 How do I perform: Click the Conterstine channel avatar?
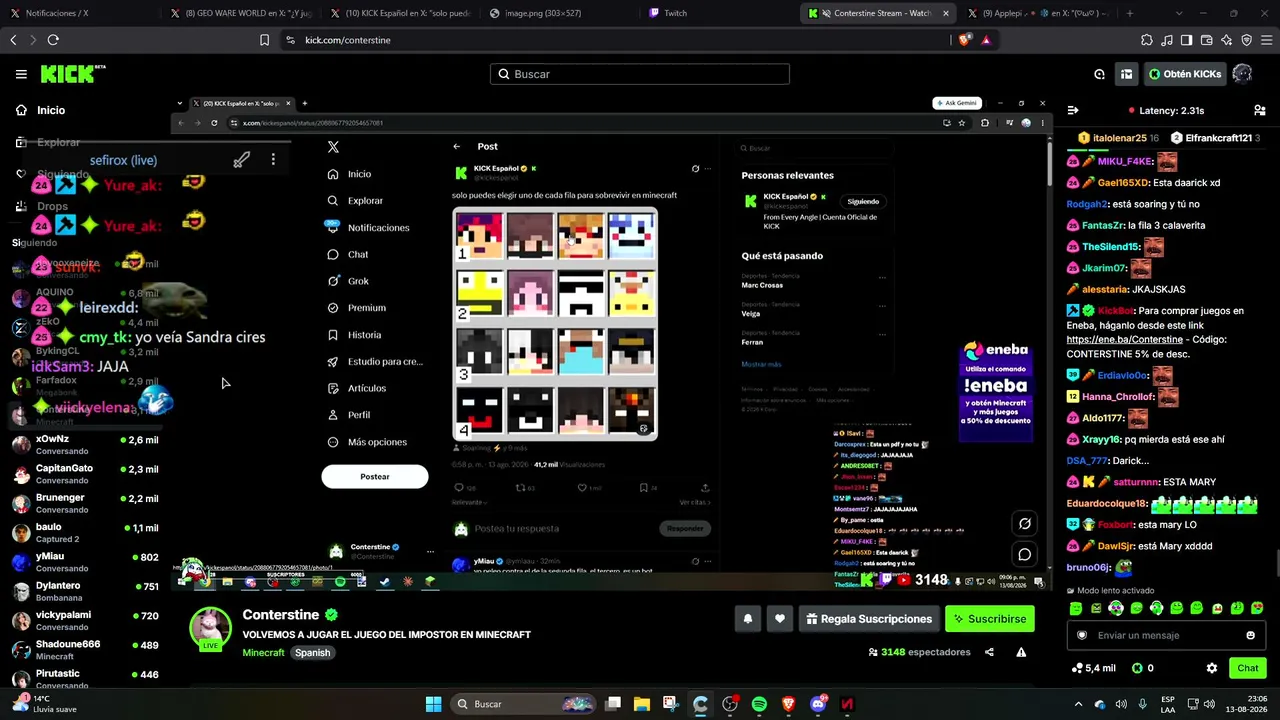tap(211, 628)
